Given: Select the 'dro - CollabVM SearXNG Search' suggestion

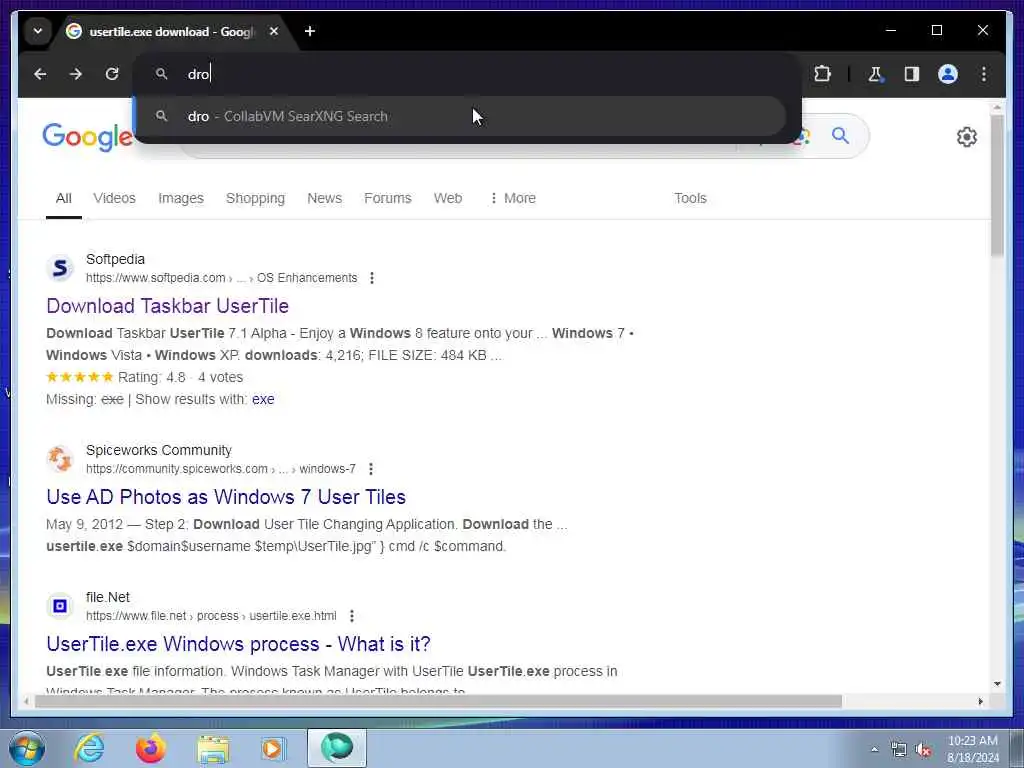Looking at the screenshot, I should point(460,116).
